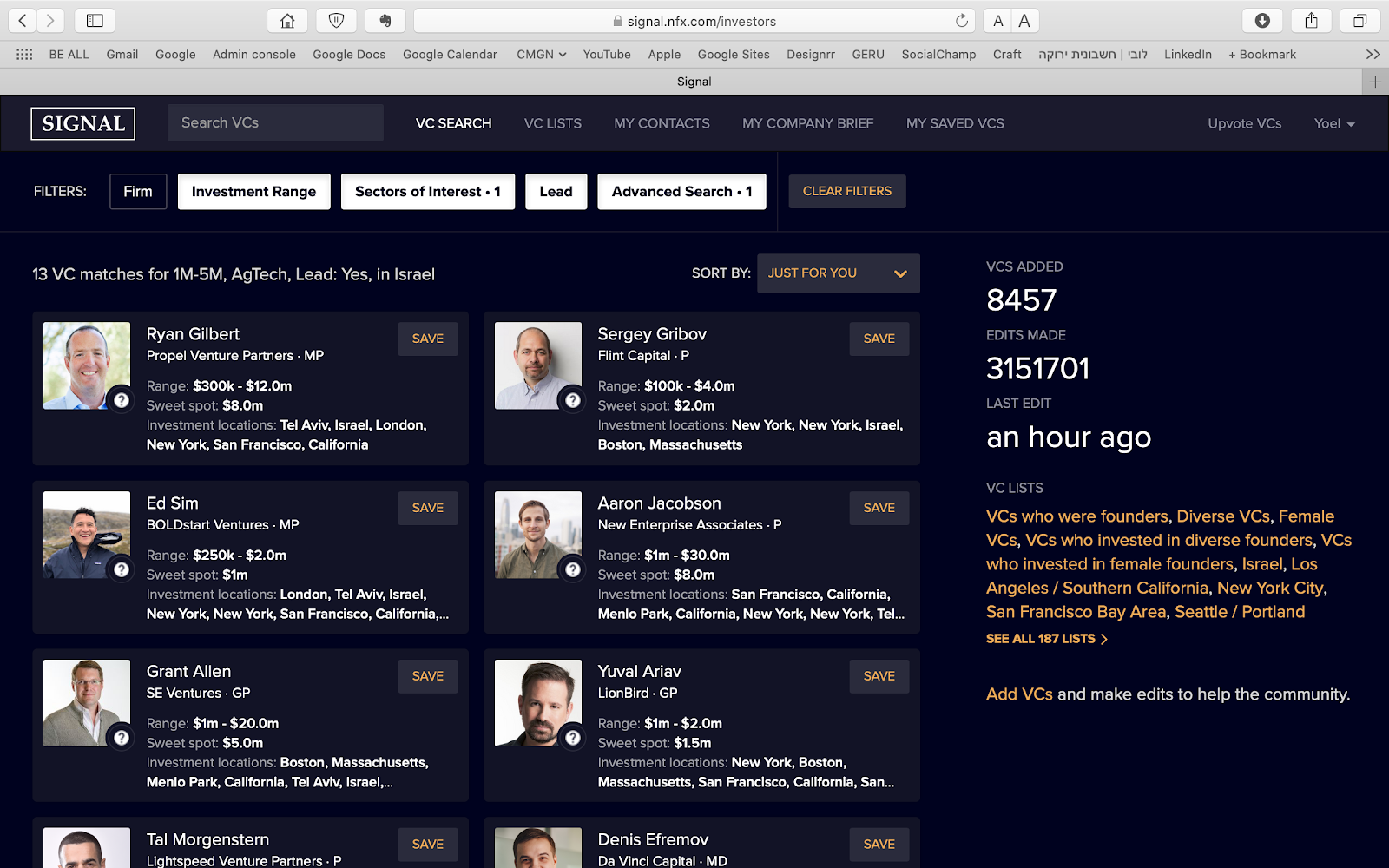The height and width of the screenshot is (868, 1389).
Task: Go forward with Safari forward arrow
Action: coord(50,21)
